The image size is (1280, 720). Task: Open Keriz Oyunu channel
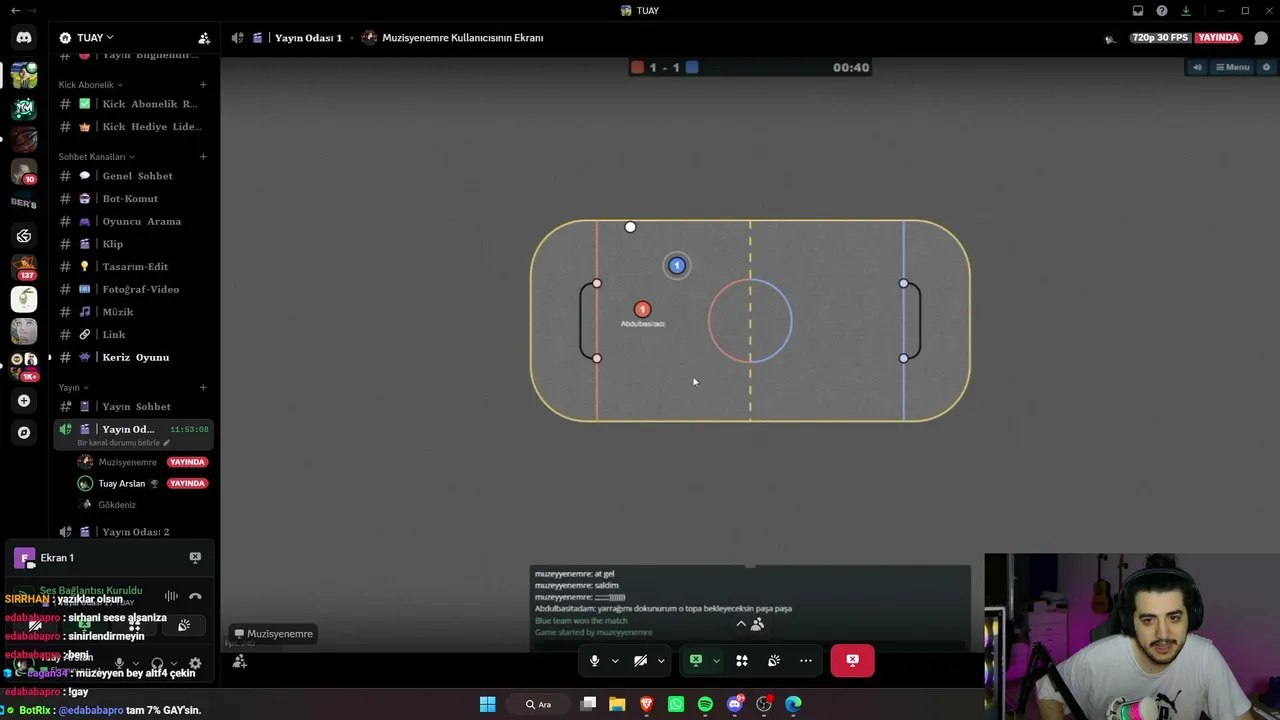click(133, 357)
